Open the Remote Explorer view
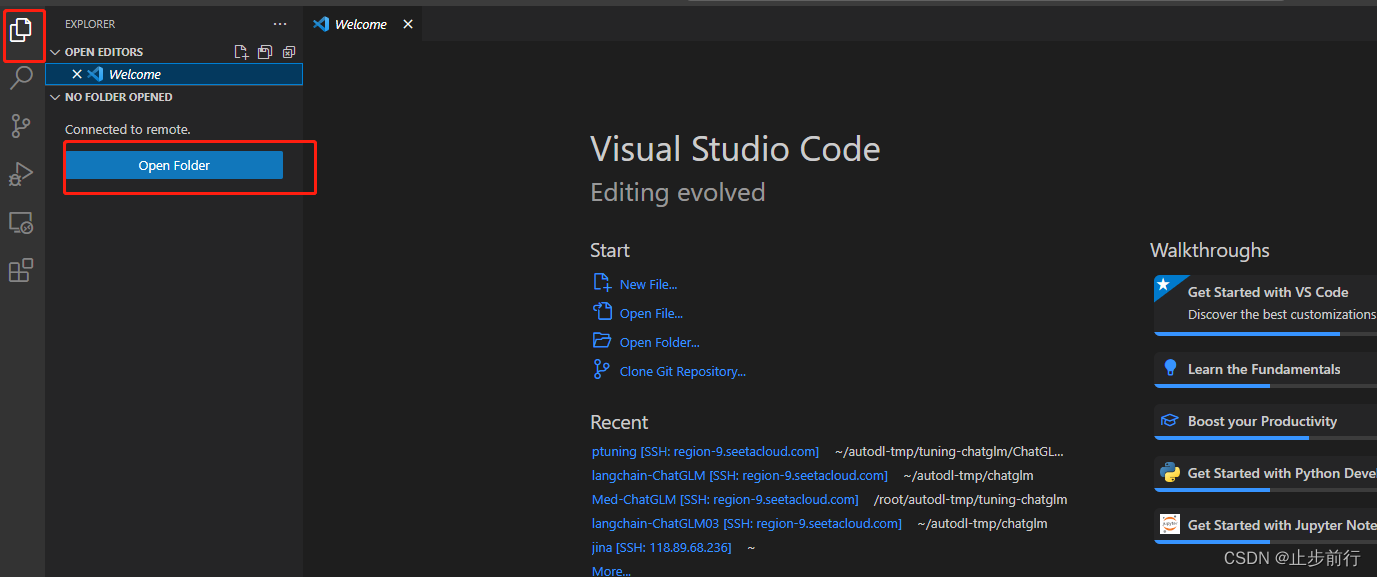 21,222
